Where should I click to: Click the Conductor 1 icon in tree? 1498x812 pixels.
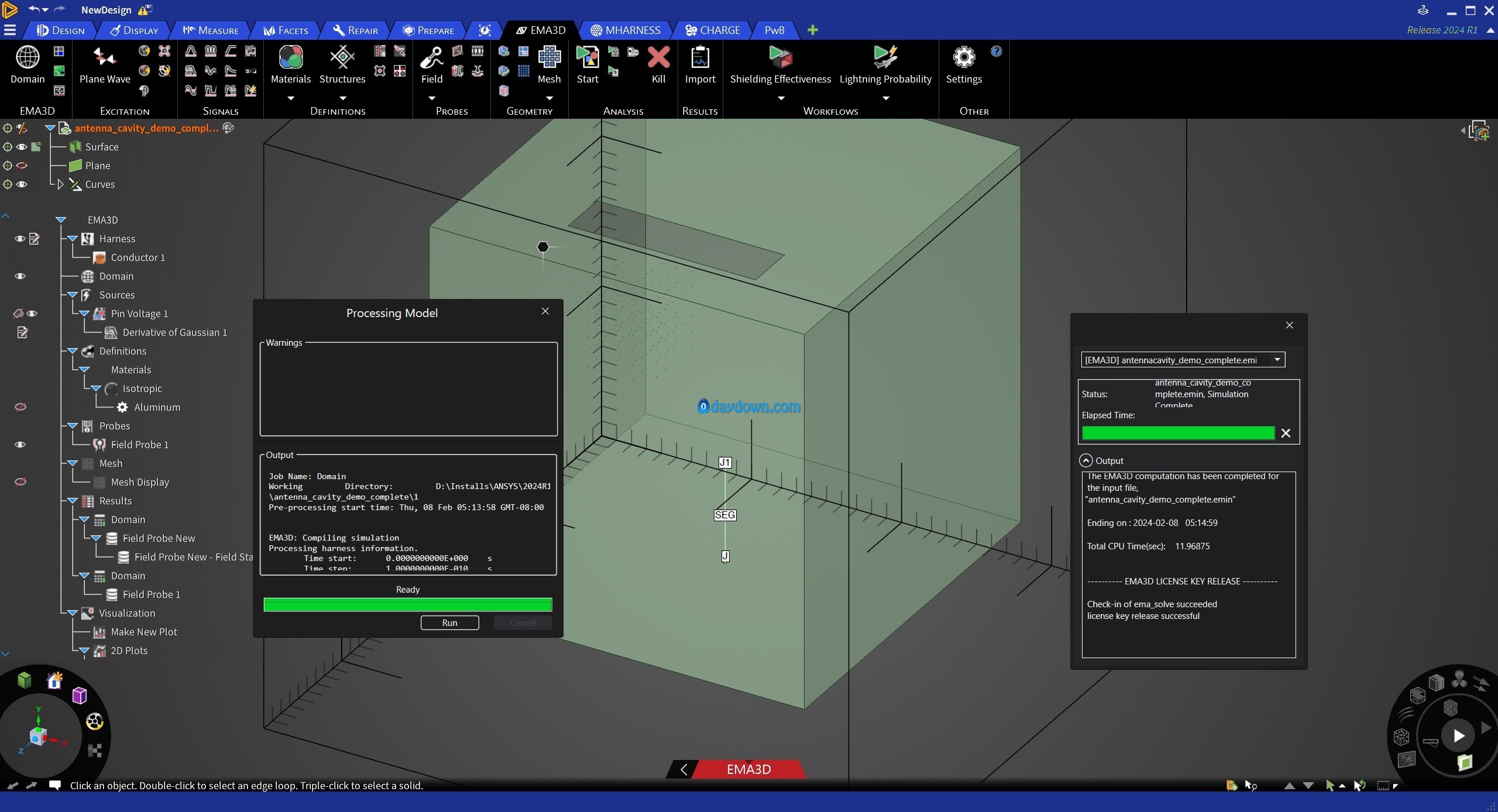pyautogui.click(x=99, y=257)
